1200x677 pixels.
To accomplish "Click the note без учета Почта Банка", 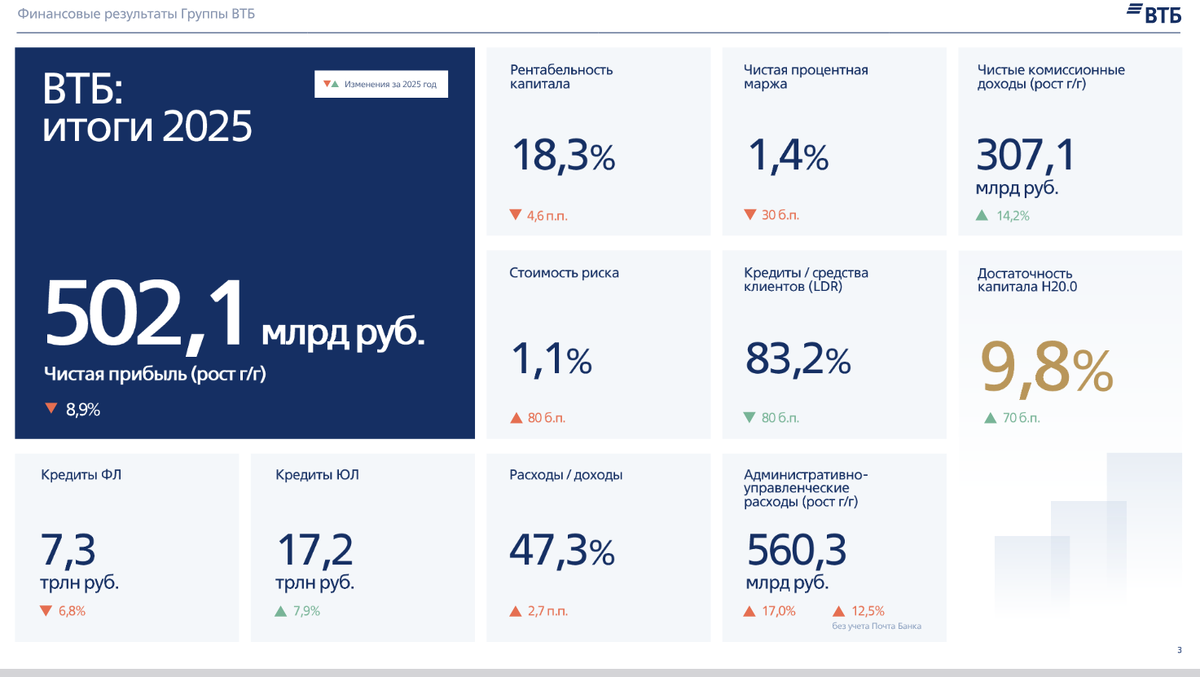I will click(876, 626).
